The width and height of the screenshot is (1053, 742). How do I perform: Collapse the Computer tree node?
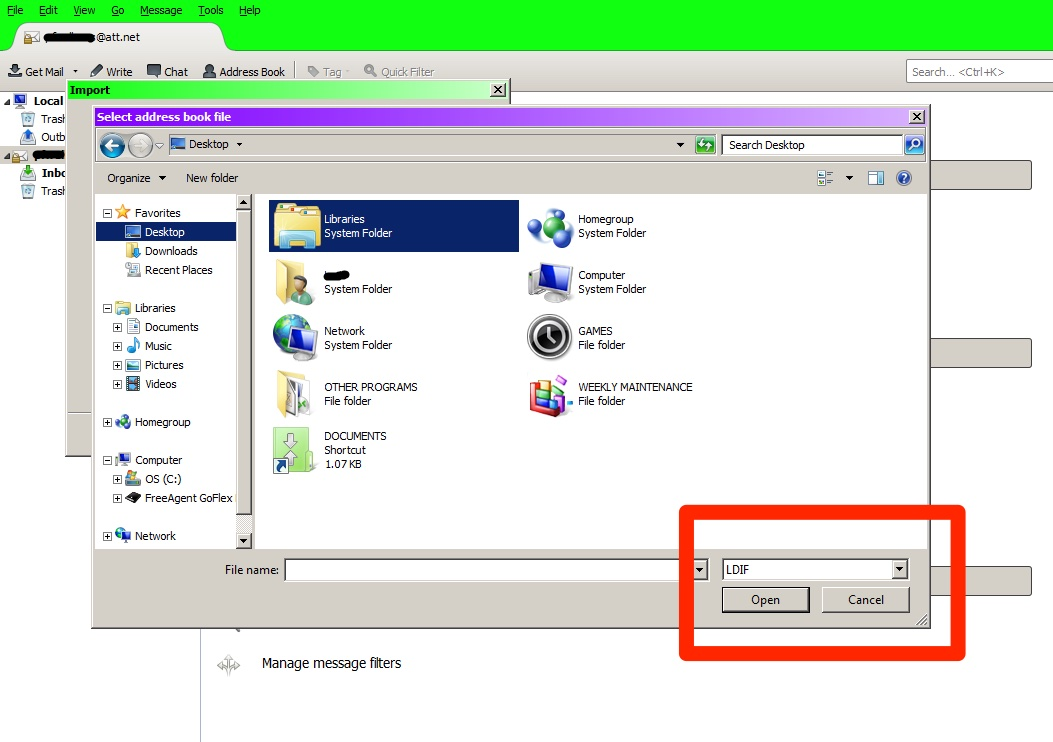pyautogui.click(x=107, y=461)
